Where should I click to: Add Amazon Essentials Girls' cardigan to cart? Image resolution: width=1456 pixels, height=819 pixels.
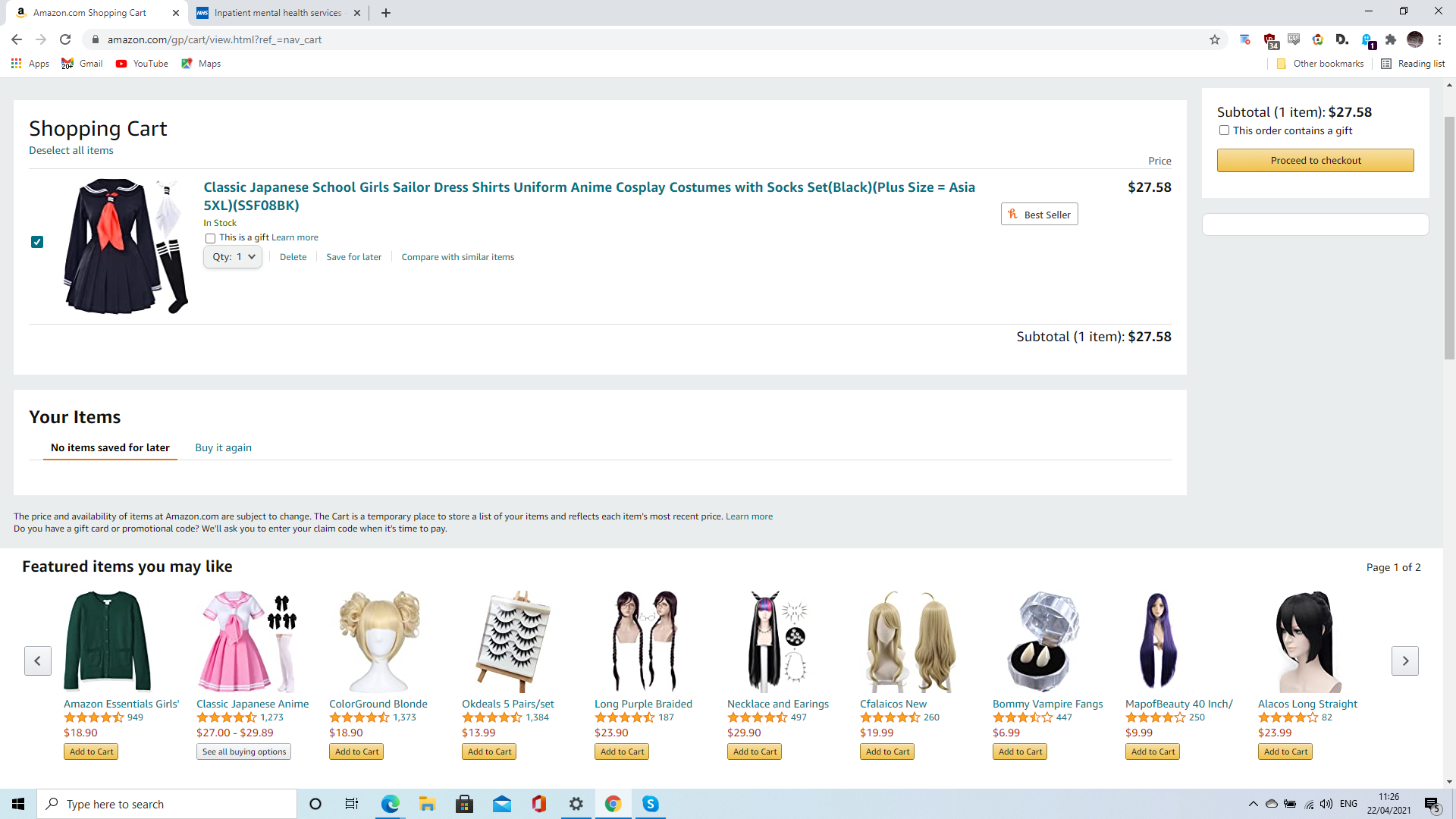point(91,752)
